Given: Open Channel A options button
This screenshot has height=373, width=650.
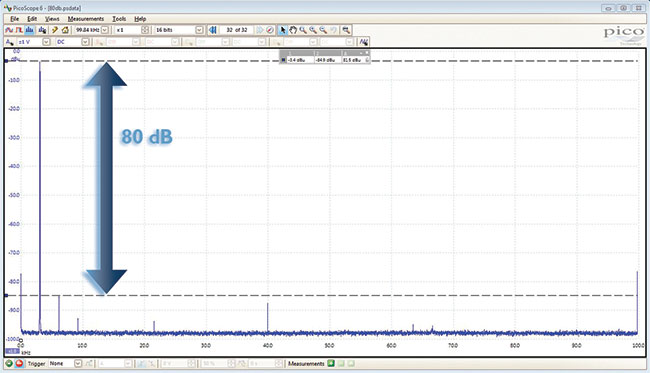Looking at the screenshot, I should coord(9,42).
